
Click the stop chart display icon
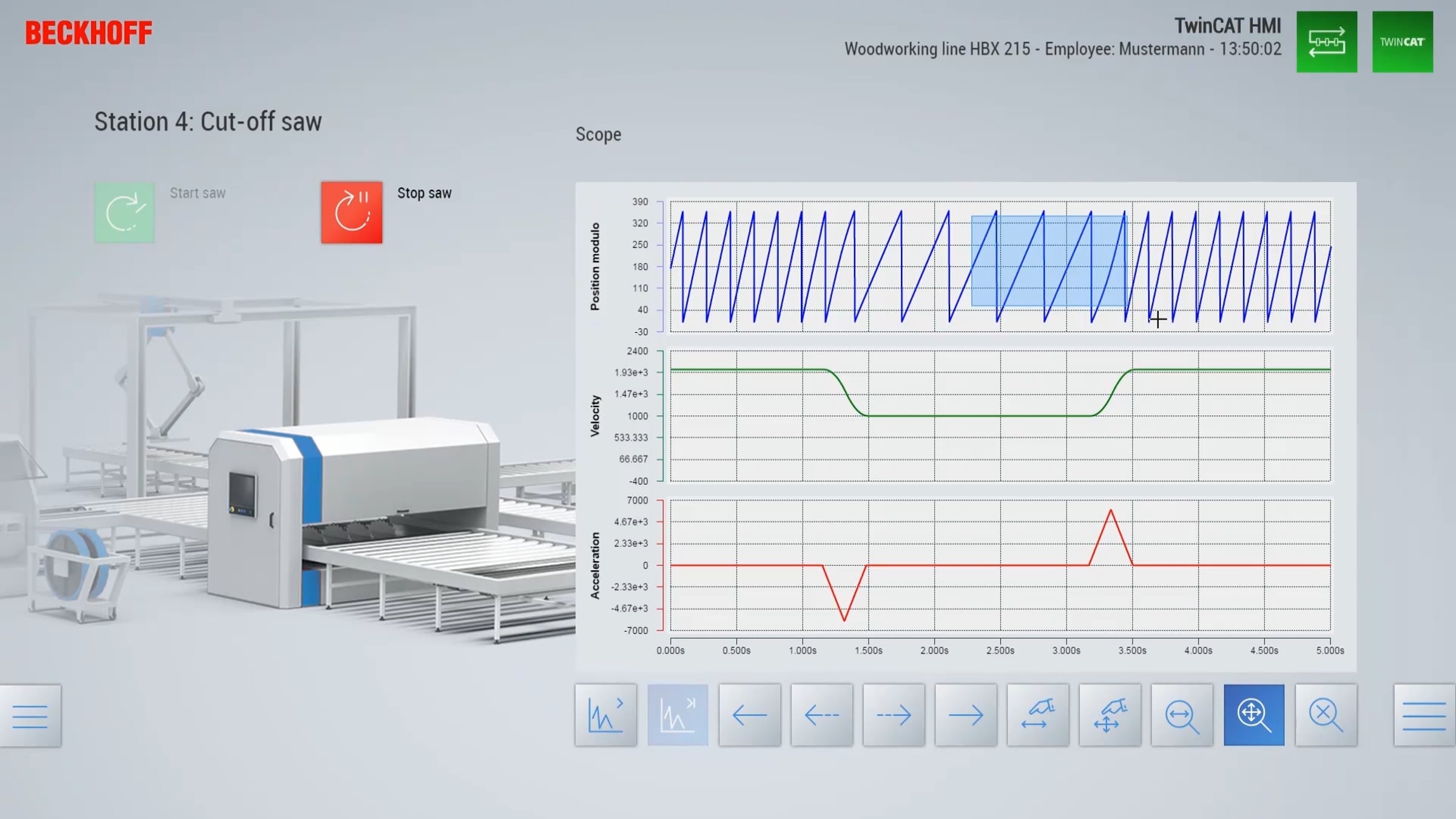pyautogui.click(x=678, y=715)
